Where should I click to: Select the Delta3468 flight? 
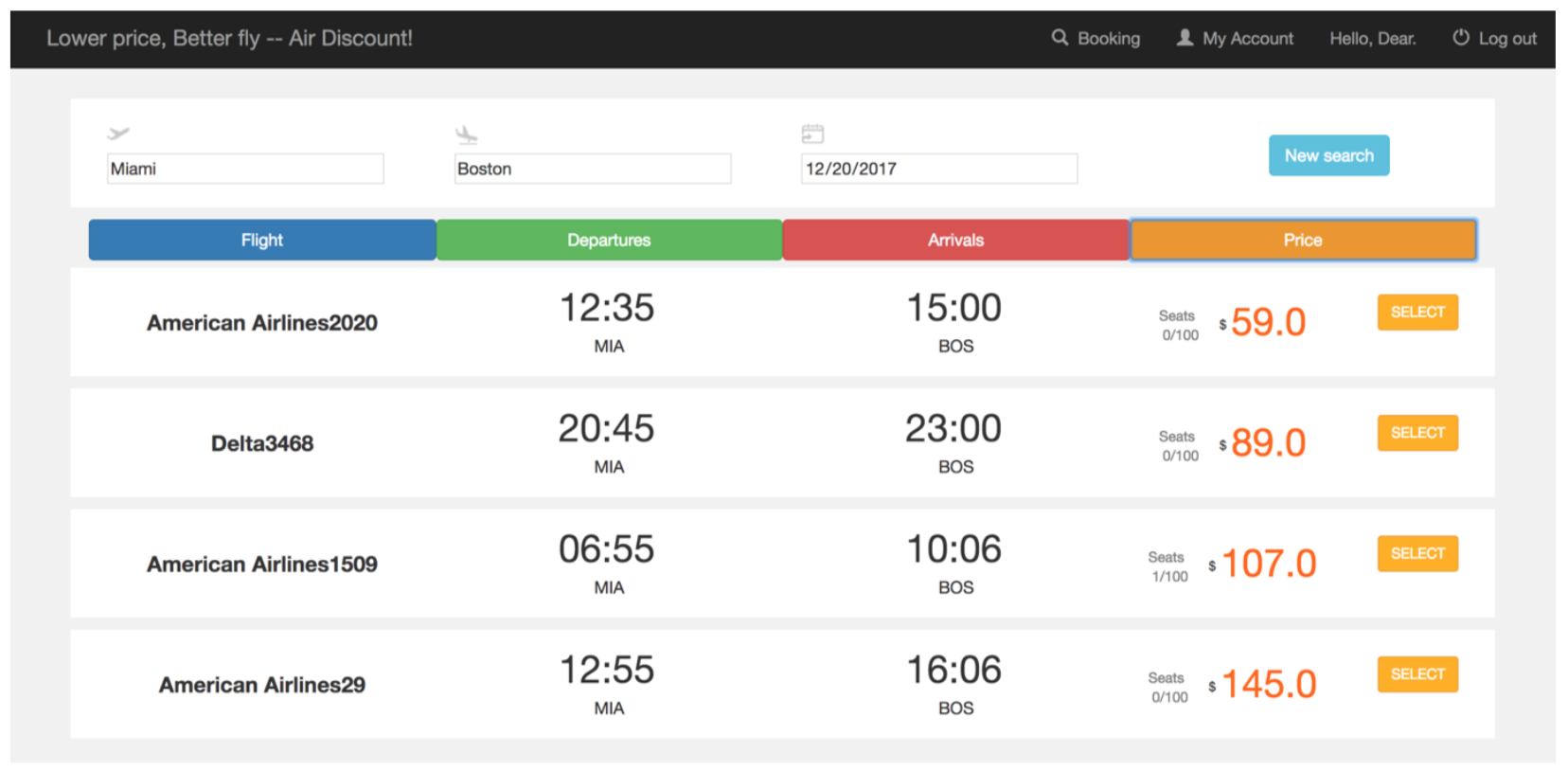click(x=1417, y=433)
